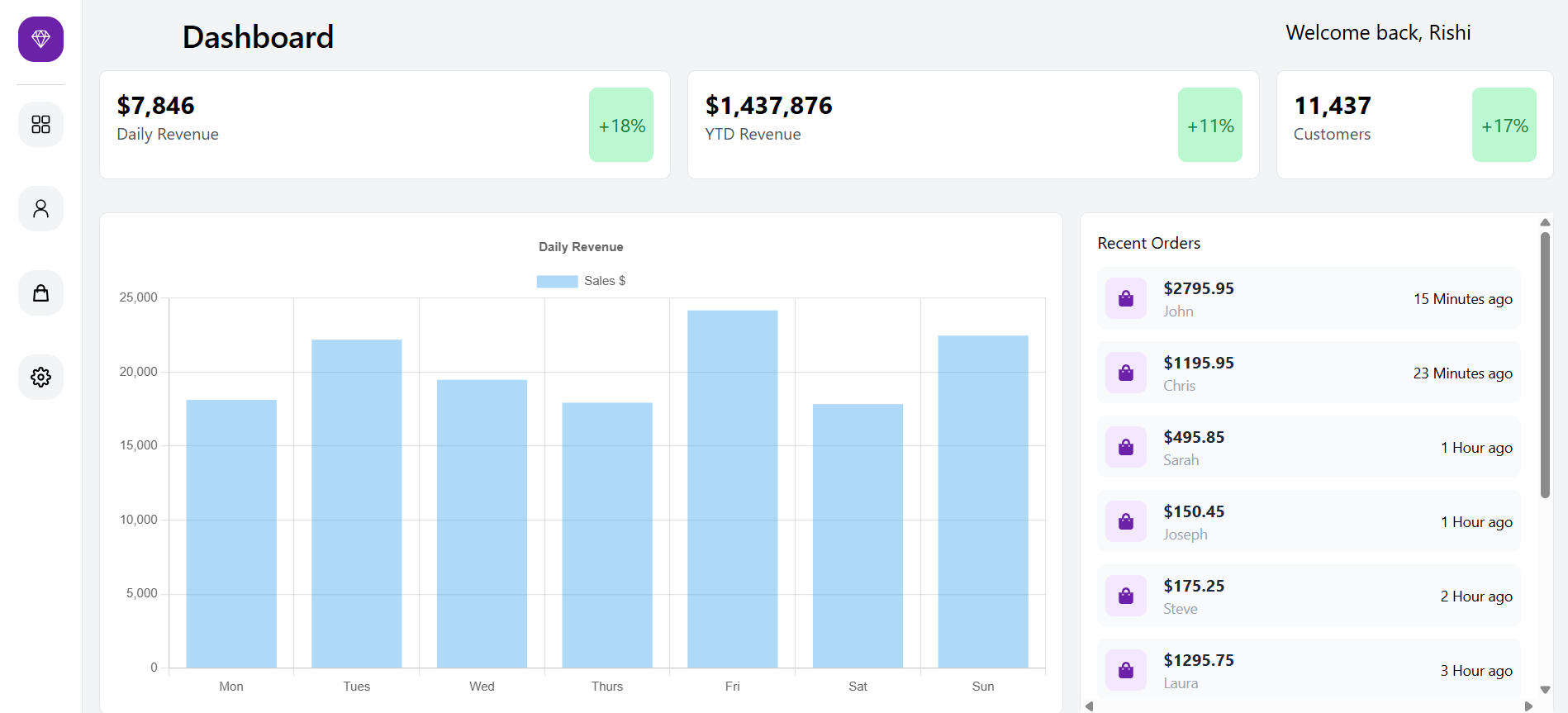This screenshot has width=1568, height=713.
Task: Click the Thurs revenue bar
Action: point(607,535)
